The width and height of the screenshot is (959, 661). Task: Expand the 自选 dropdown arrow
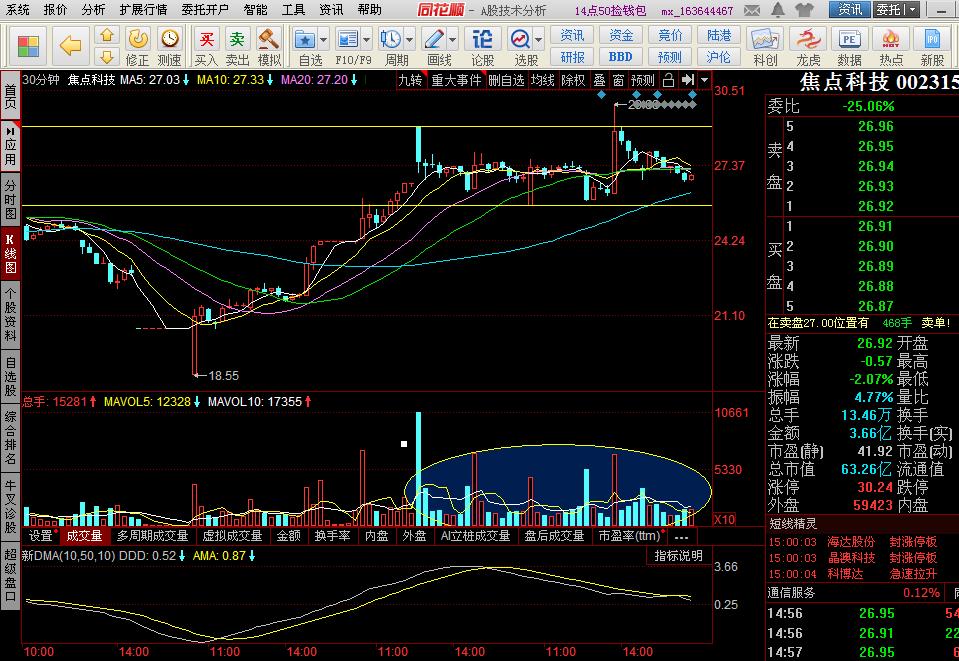pyautogui.click(x=324, y=40)
